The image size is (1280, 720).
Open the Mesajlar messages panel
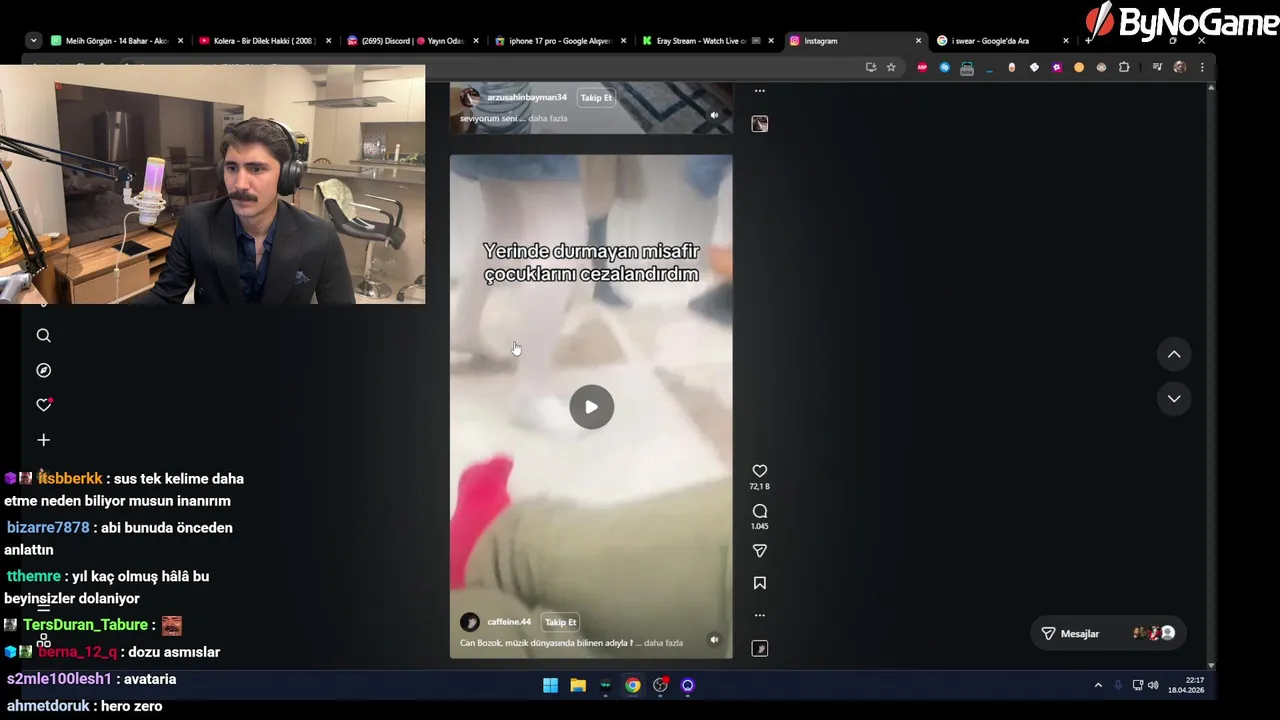1108,633
